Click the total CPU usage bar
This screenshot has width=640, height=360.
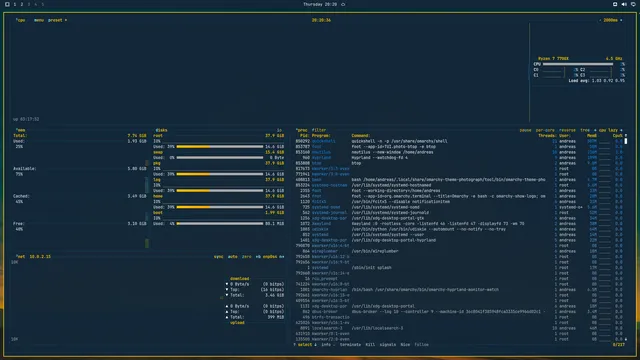tap(578, 64)
